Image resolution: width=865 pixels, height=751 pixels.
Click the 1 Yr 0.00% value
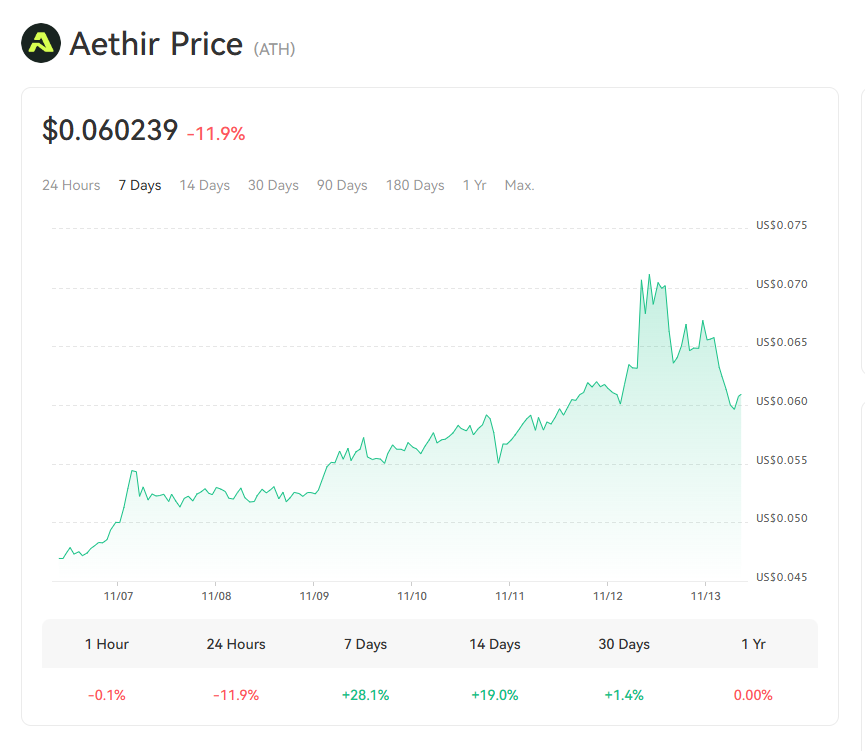pos(753,695)
